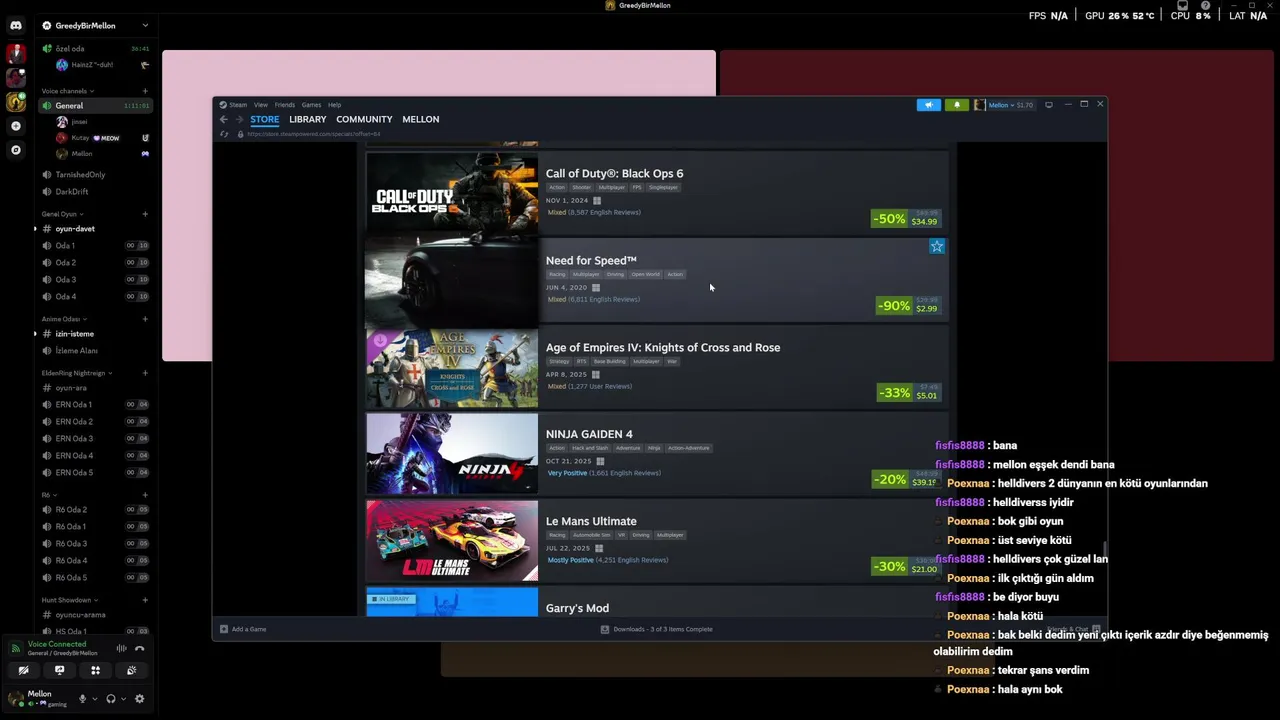1280x720 pixels.
Task: Add channel to Anime Odası category
Action: [x=145, y=319]
